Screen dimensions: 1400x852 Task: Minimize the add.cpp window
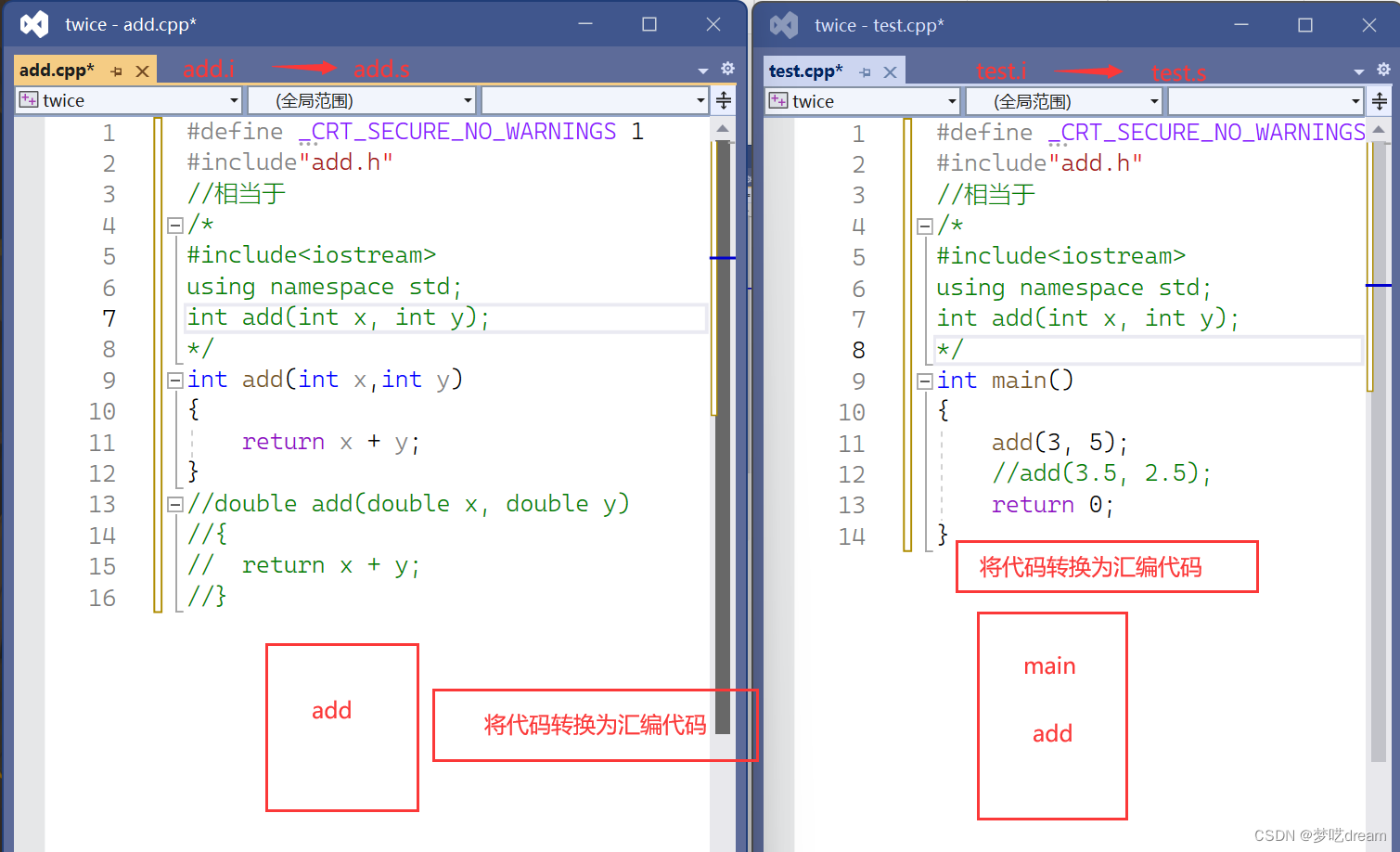point(585,24)
